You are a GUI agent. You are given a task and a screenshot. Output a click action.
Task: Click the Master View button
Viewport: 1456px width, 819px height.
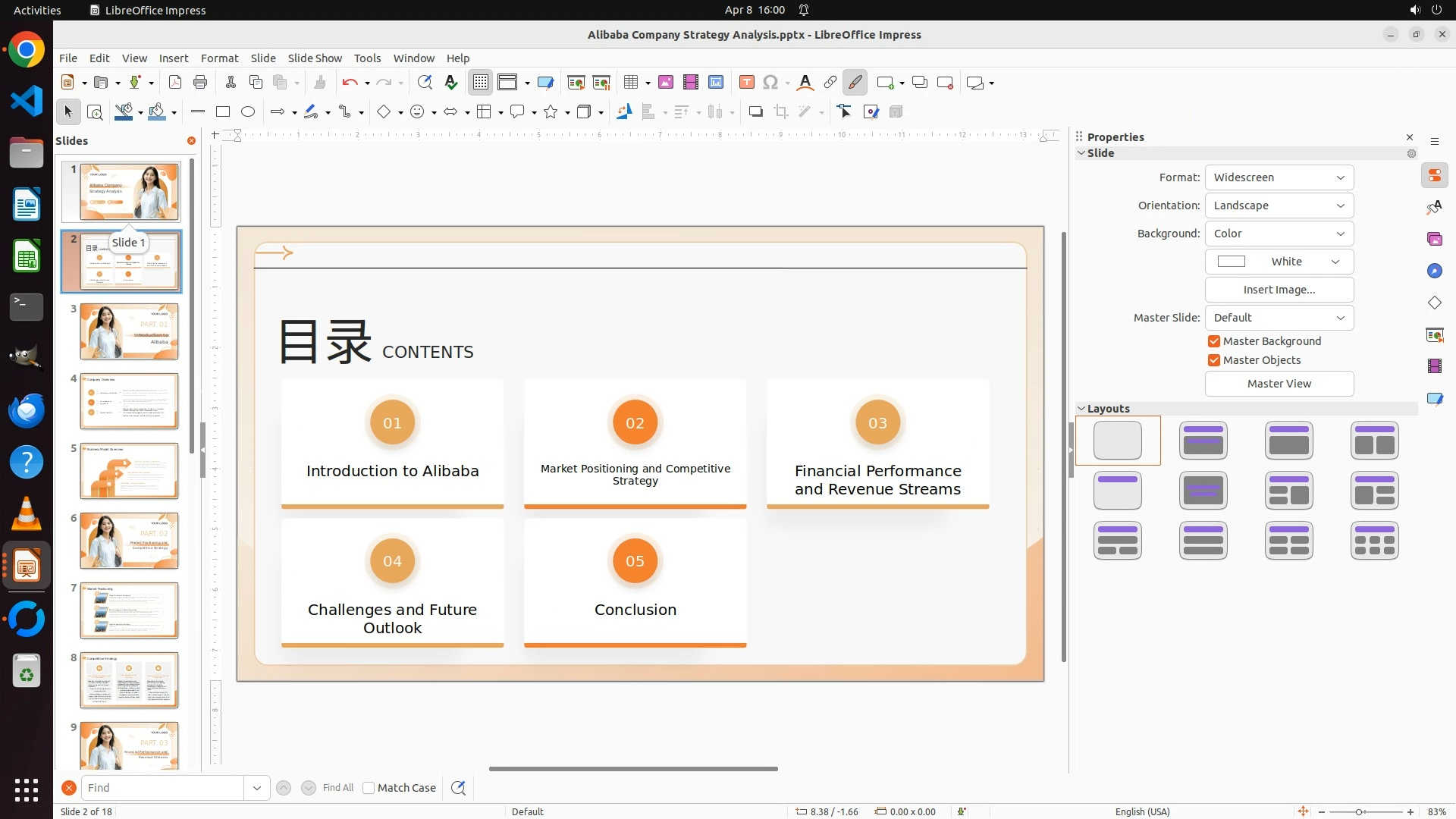pyautogui.click(x=1279, y=384)
